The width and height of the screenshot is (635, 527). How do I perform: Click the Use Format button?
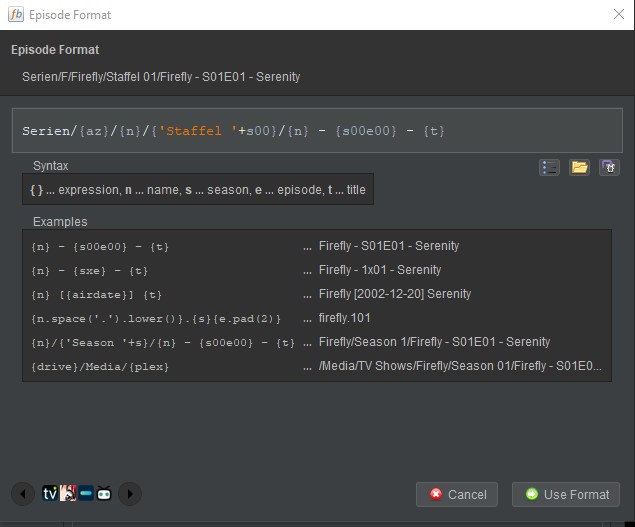click(x=566, y=494)
